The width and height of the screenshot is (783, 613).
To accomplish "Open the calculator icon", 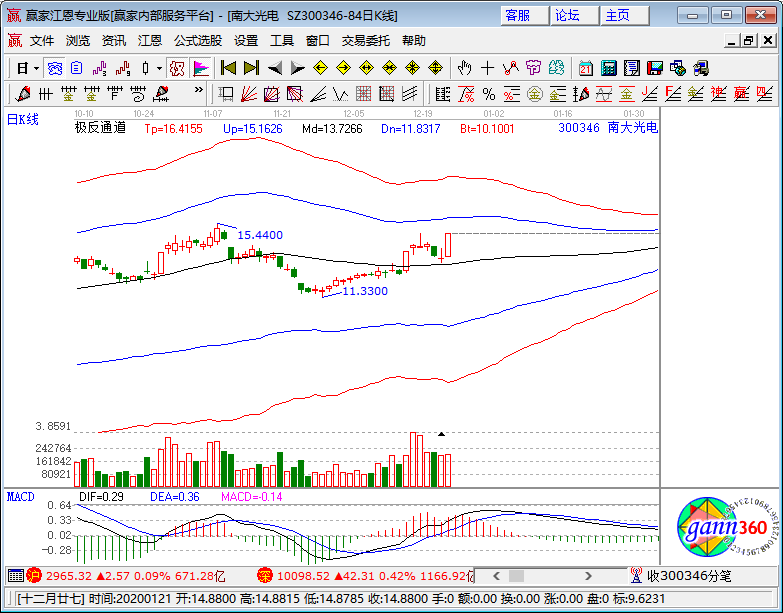I will [x=608, y=68].
